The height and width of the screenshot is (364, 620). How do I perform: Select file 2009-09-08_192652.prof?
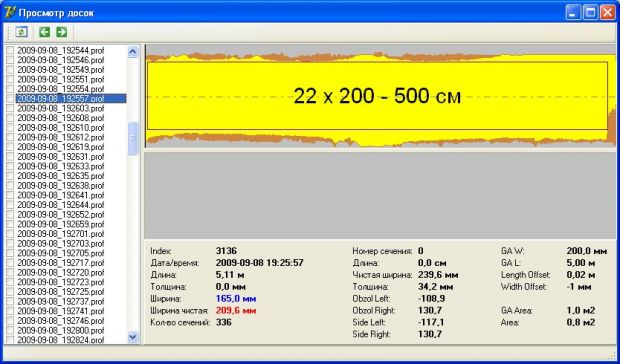point(61,214)
